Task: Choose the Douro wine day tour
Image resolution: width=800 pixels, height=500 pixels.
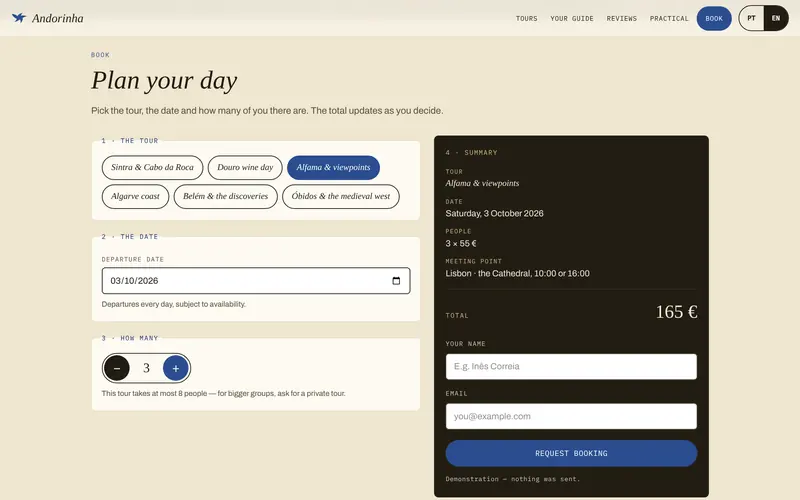Action: tap(245, 167)
